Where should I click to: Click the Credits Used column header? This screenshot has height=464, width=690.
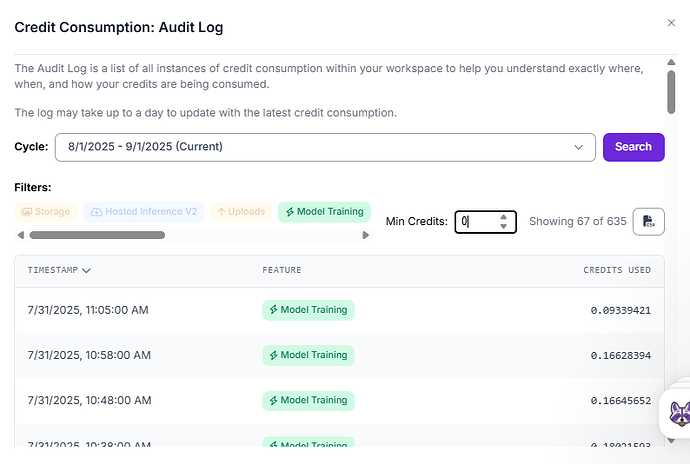(x=617, y=270)
